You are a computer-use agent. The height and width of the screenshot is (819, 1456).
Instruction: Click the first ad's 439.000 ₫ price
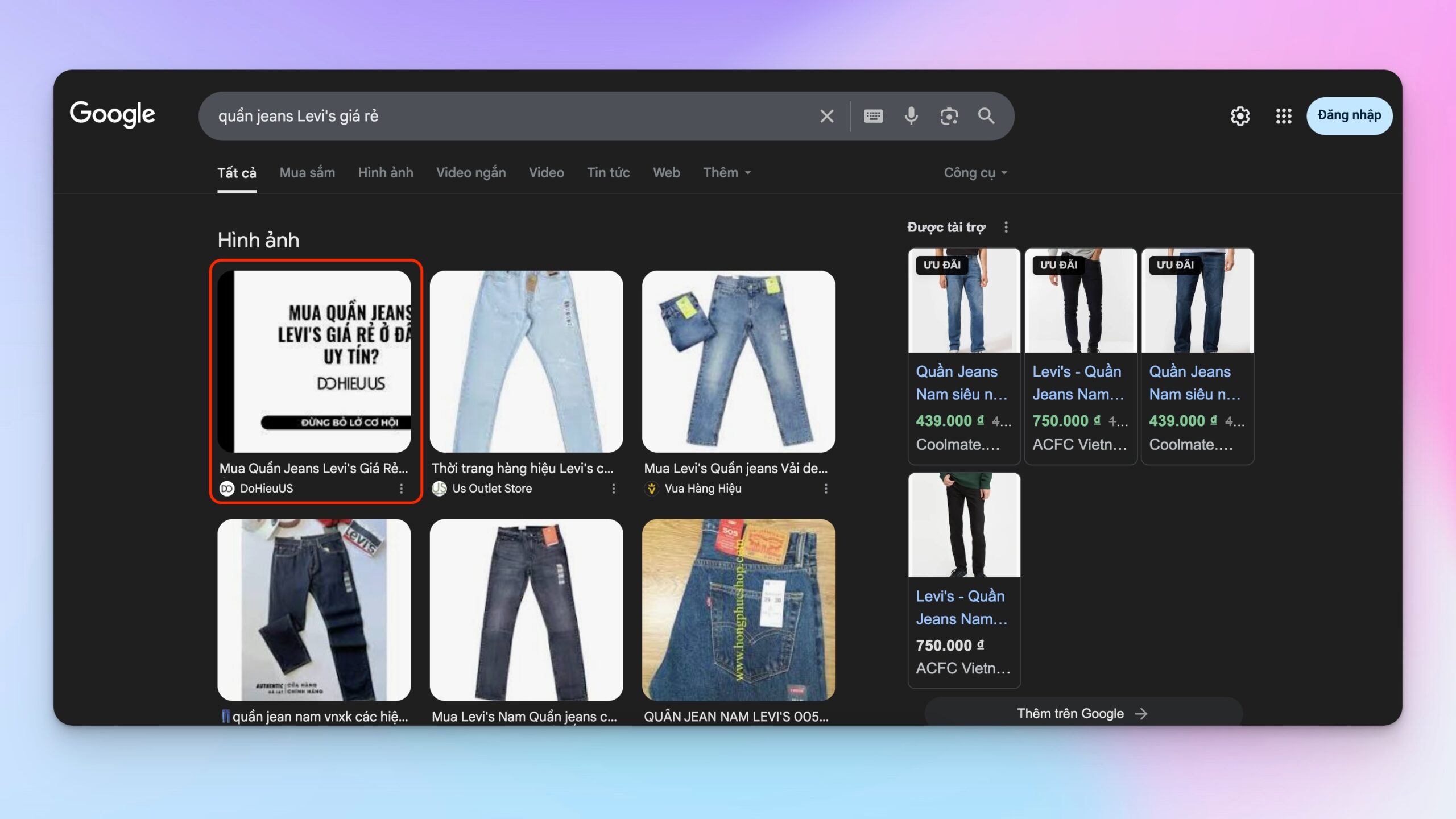(x=950, y=421)
